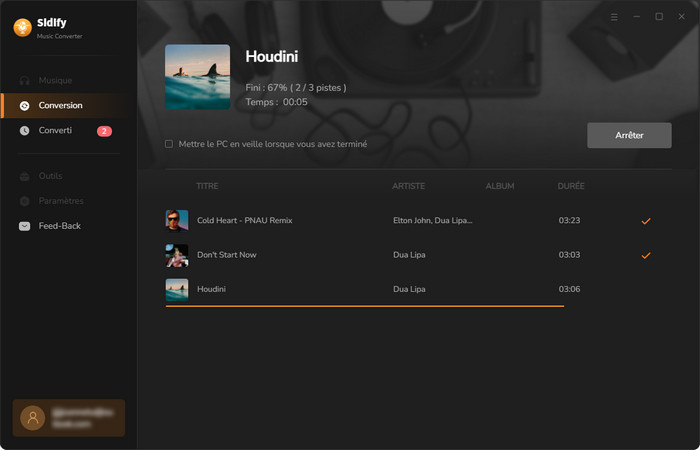Image resolution: width=700 pixels, height=450 pixels.
Task: Select the Don't Start Now track row
Action: pos(418,255)
